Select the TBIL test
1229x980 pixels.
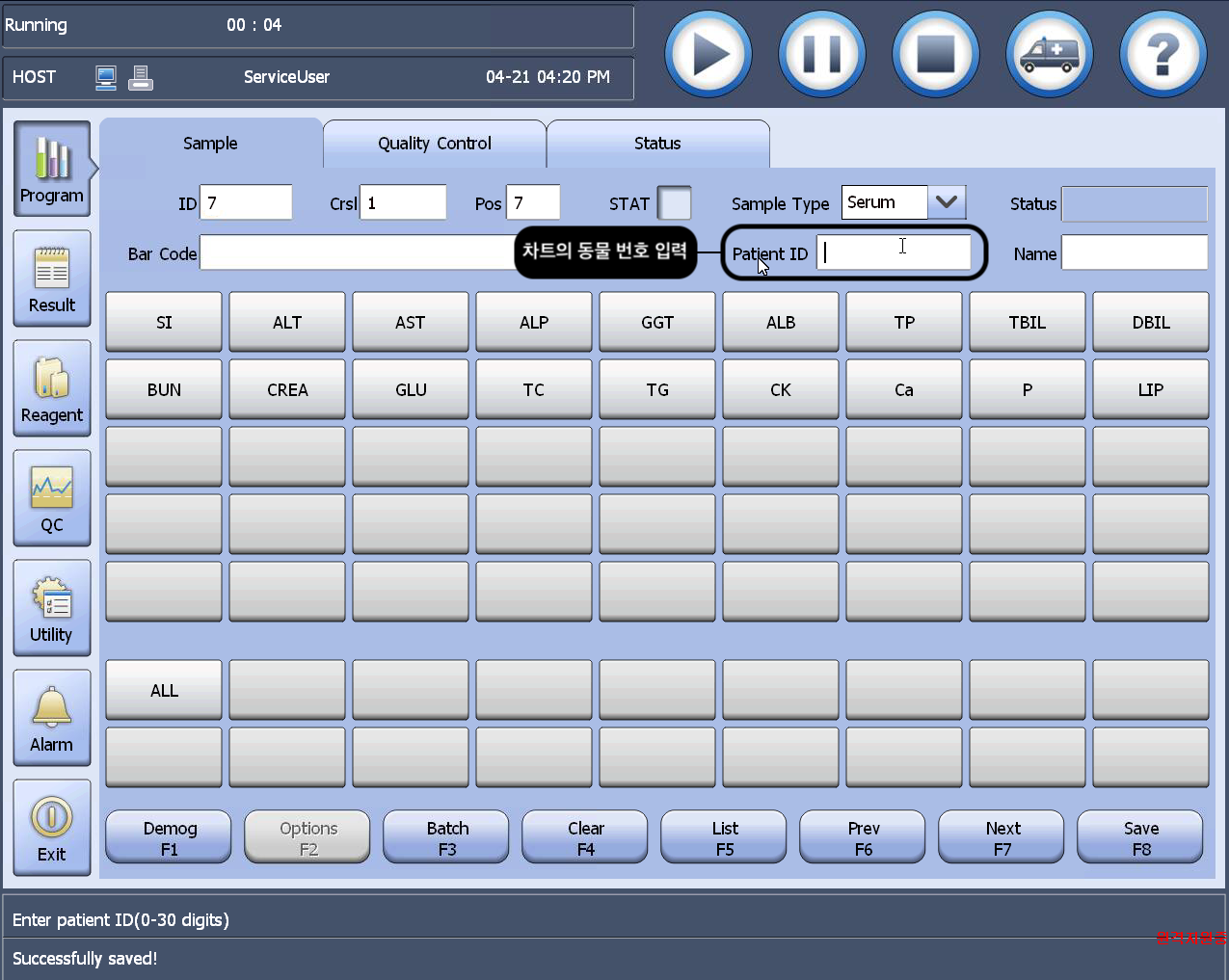(x=1028, y=322)
